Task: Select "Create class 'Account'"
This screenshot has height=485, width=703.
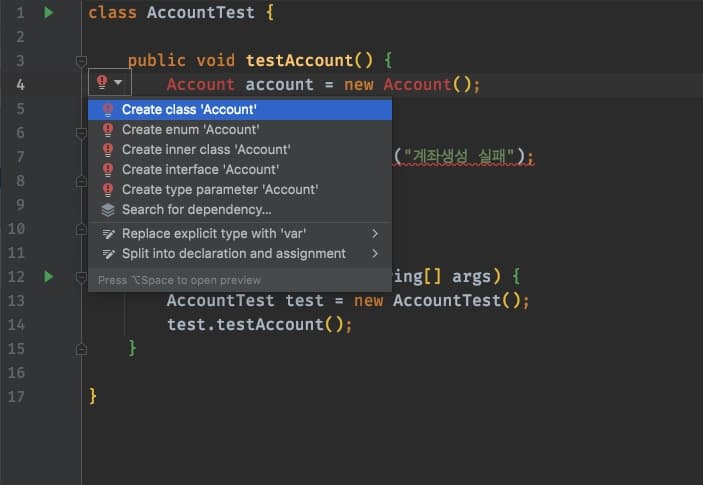Action: click(240, 110)
